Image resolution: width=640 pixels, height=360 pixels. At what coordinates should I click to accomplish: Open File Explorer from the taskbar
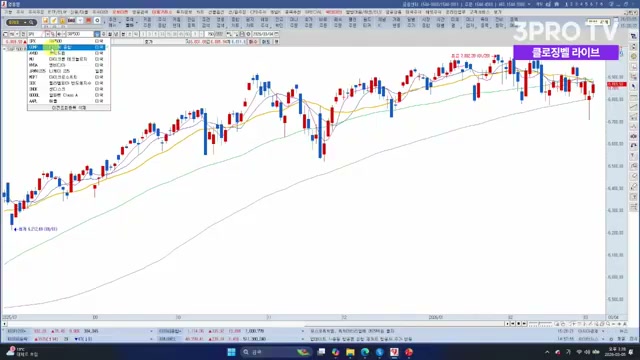pos(350,352)
